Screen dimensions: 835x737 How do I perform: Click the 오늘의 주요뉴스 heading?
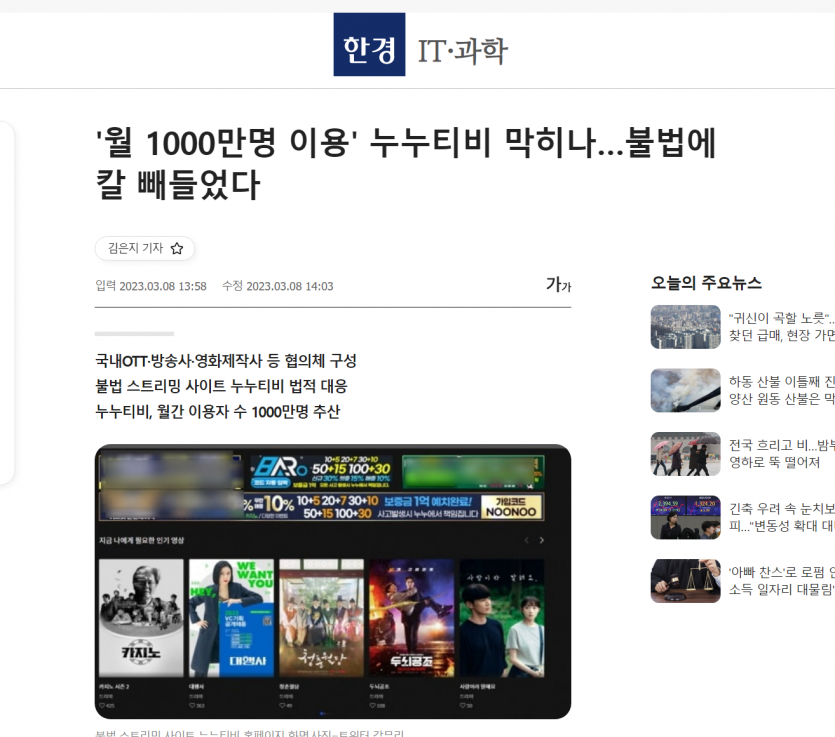click(706, 283)
